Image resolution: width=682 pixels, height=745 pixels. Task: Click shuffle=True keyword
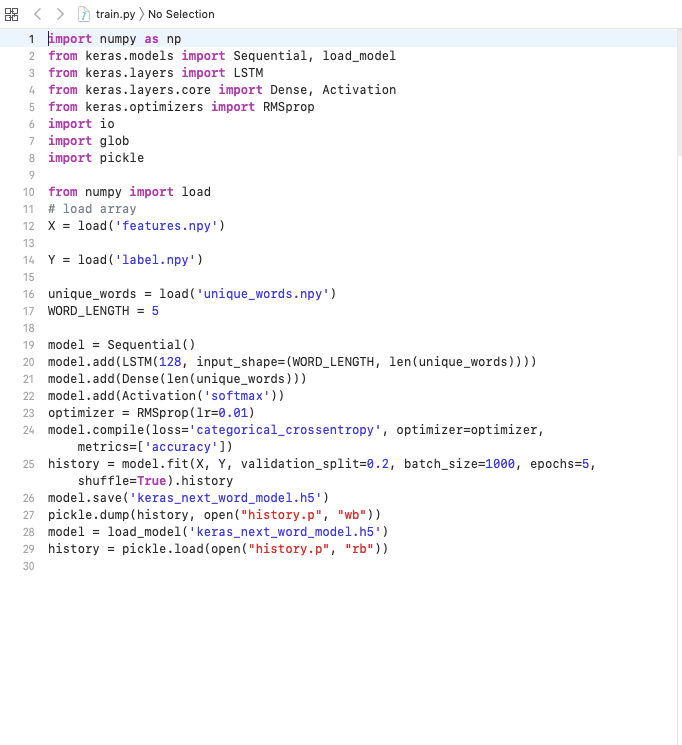(122, 481)
